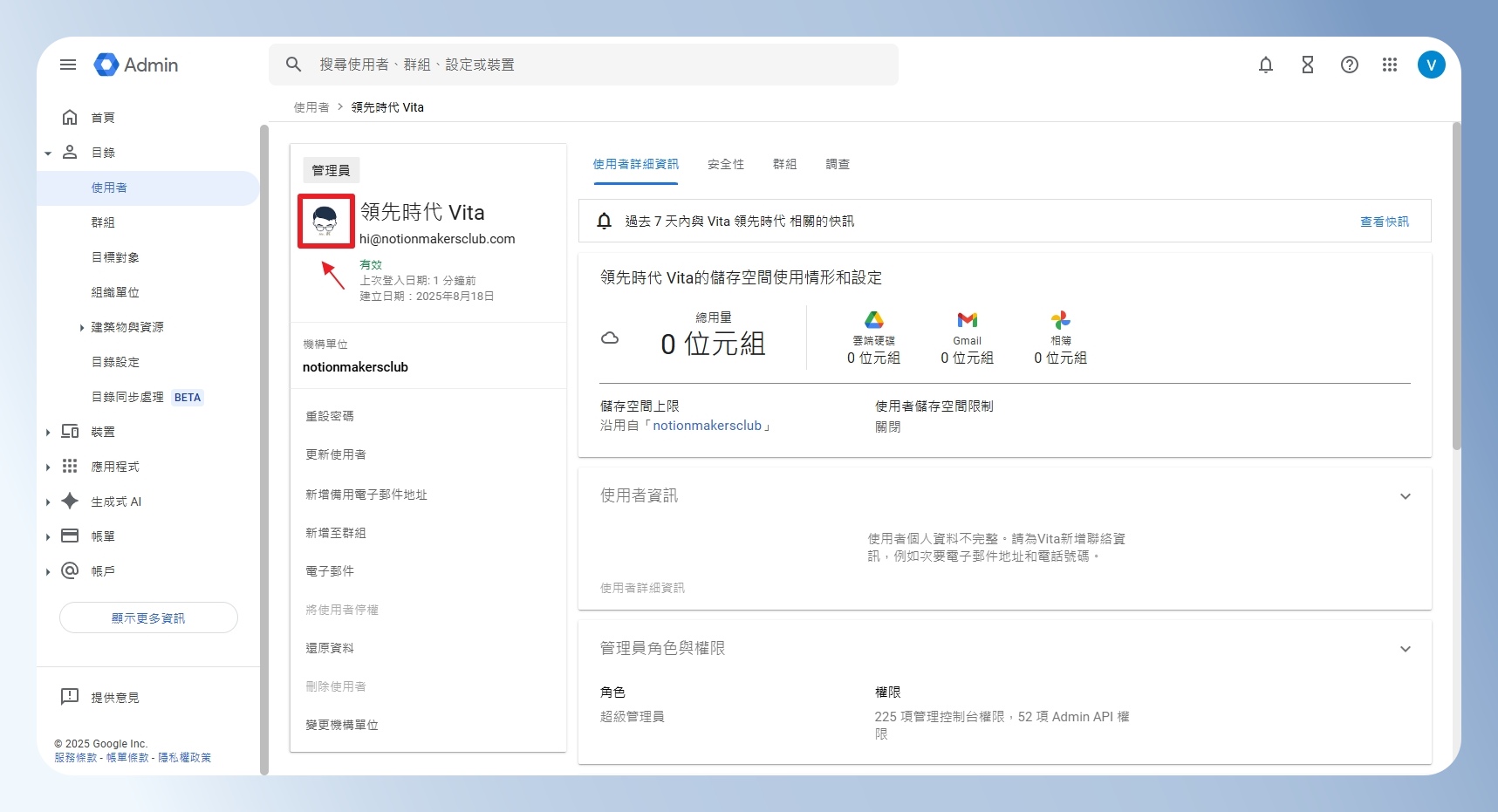Switch to the 安全性 tab

tap(726, 164)
